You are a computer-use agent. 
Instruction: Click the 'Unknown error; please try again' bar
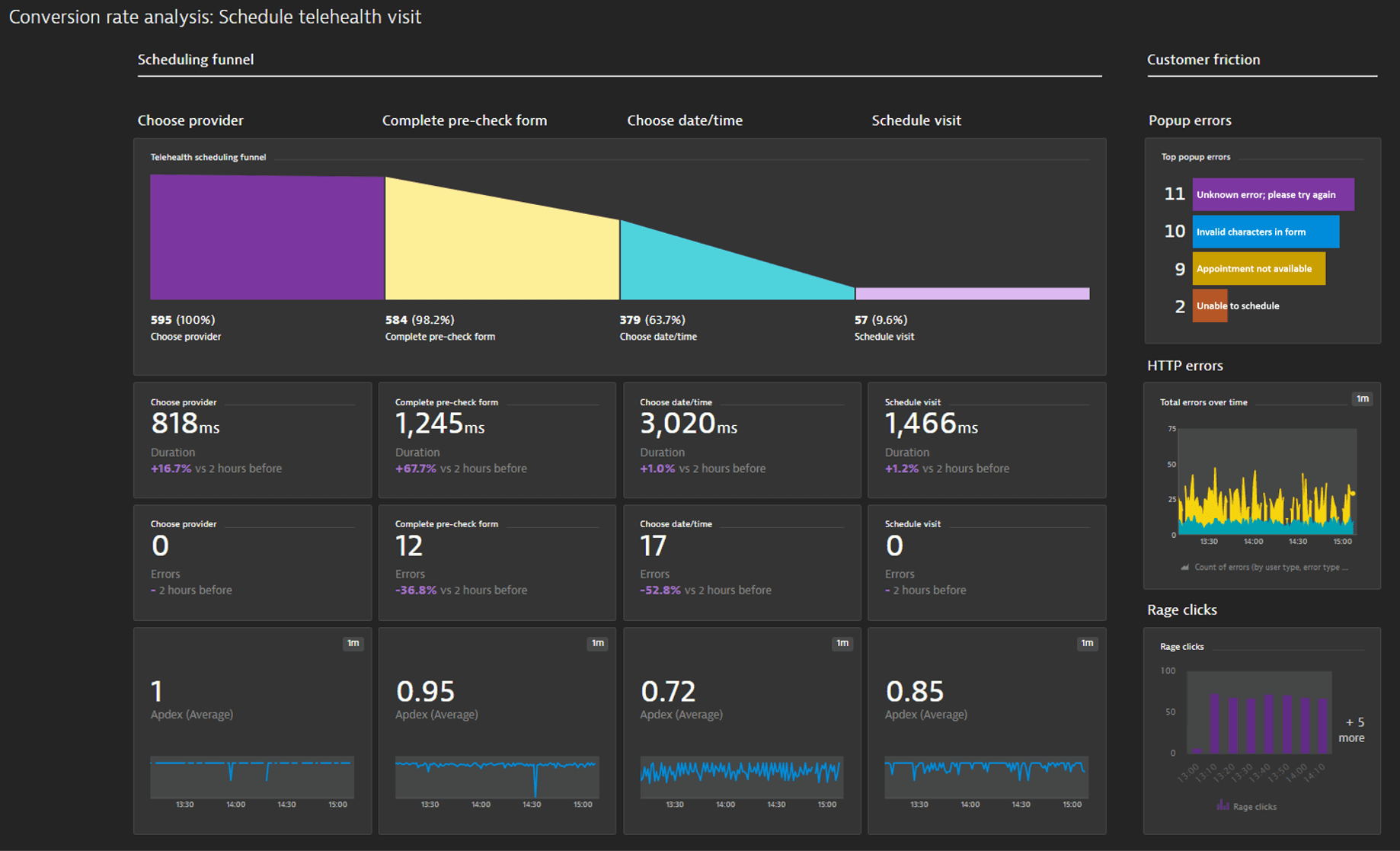pos(1272,194)
